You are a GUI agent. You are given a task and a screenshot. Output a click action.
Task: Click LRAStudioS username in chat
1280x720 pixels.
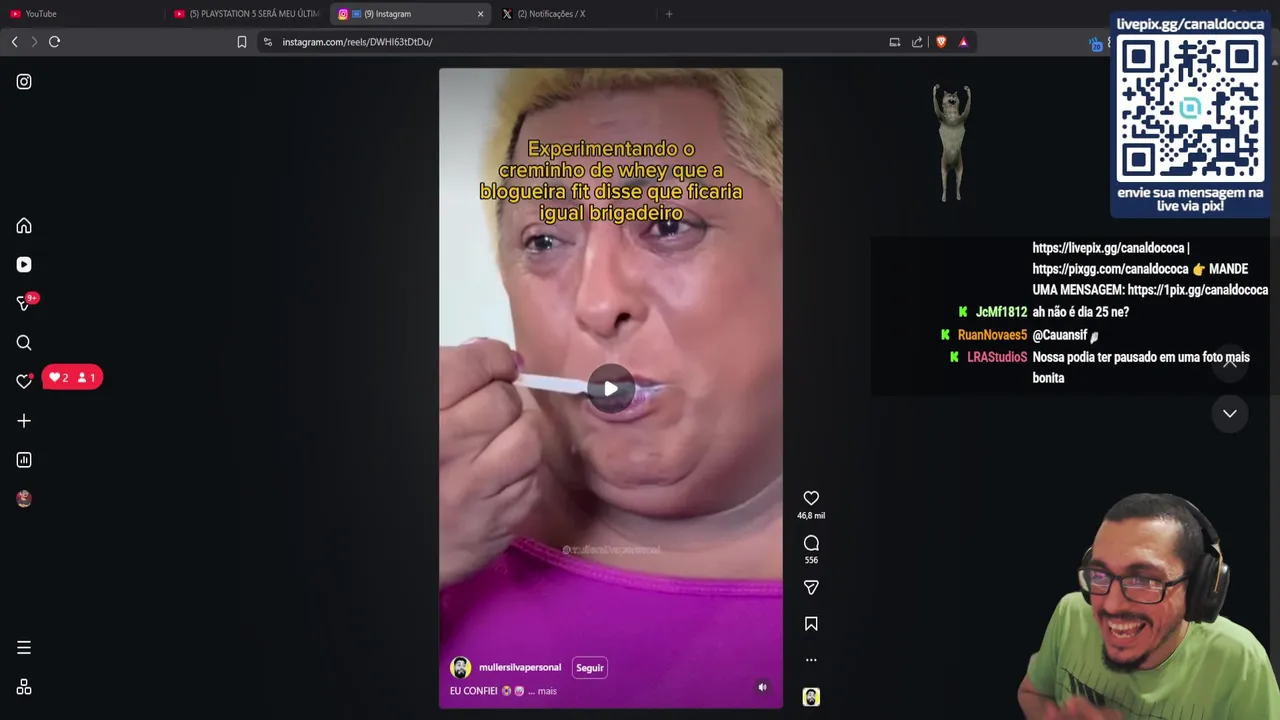point(997,357)
